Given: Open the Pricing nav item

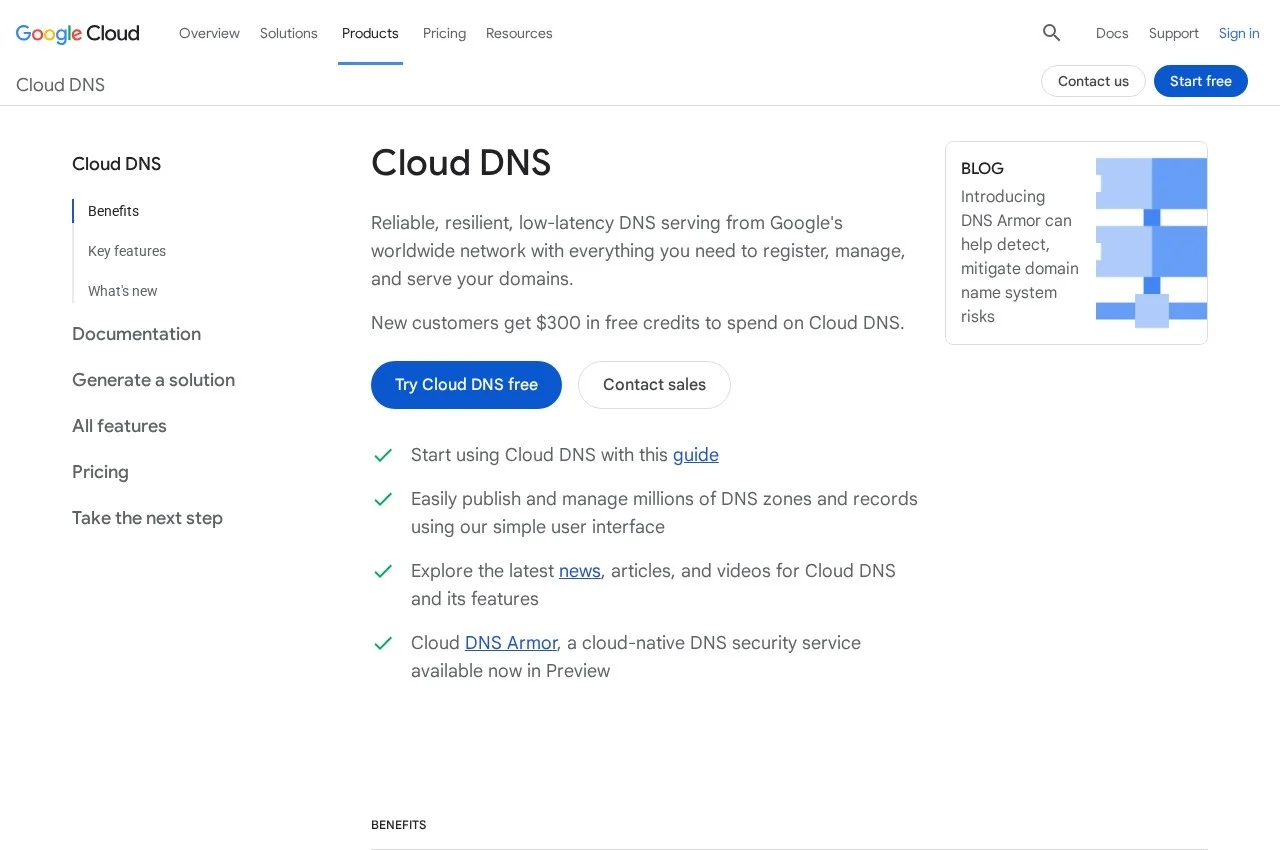Looking at the screenshot, I should (x=444, y=33).
